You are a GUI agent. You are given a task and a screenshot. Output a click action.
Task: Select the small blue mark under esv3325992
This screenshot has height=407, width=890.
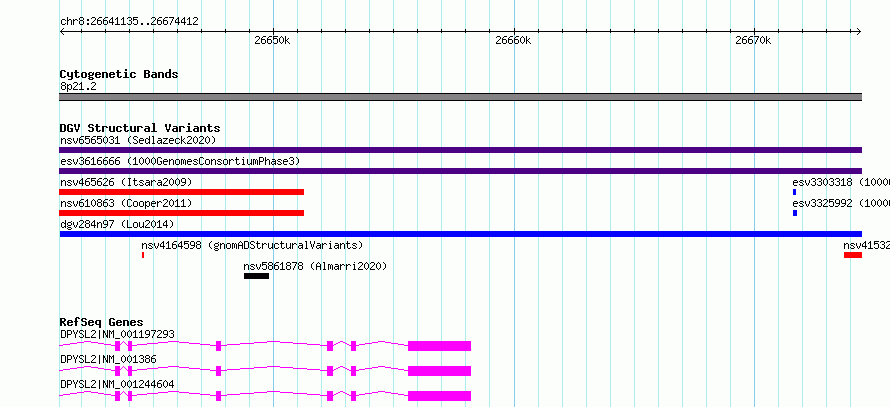(795, 213)
